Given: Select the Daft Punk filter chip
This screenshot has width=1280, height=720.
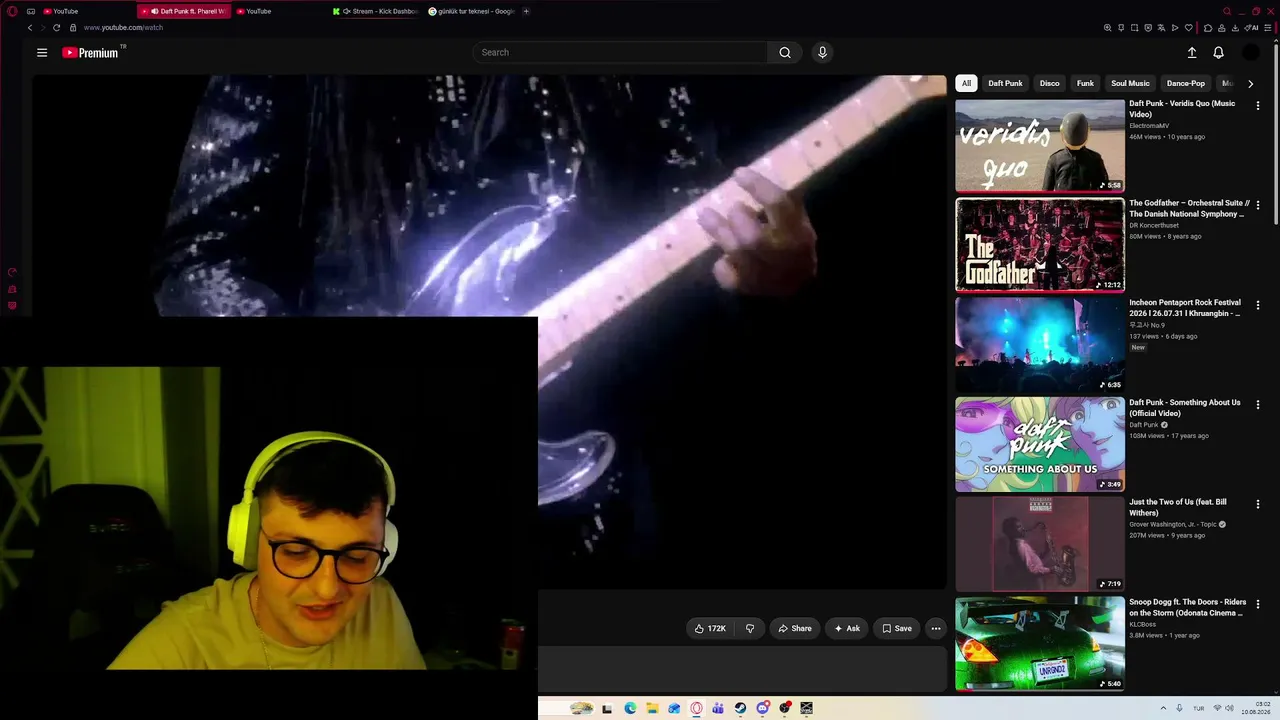Looking at the screenshot, I should pos(1005,83).
